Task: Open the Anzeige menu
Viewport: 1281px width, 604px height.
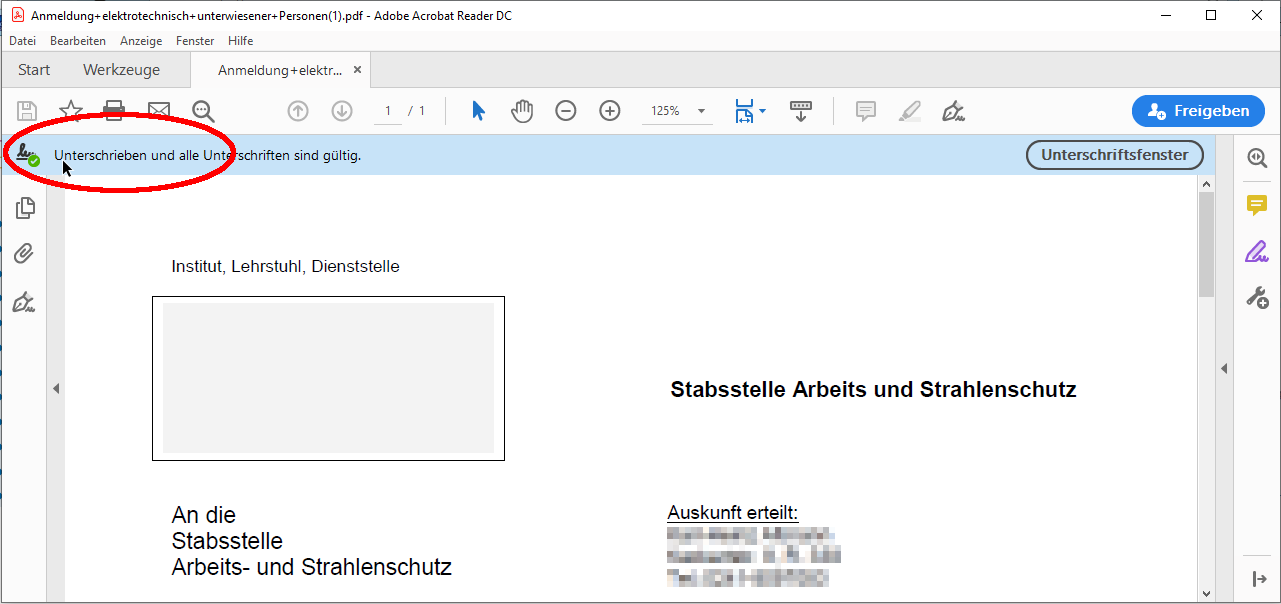Action: coord(141,40)
